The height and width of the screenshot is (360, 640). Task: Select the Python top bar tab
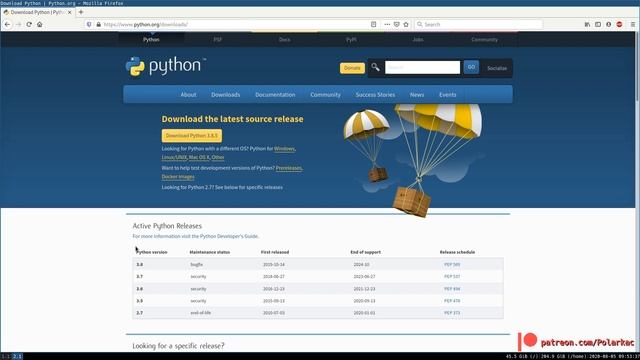tap(151, 40)
